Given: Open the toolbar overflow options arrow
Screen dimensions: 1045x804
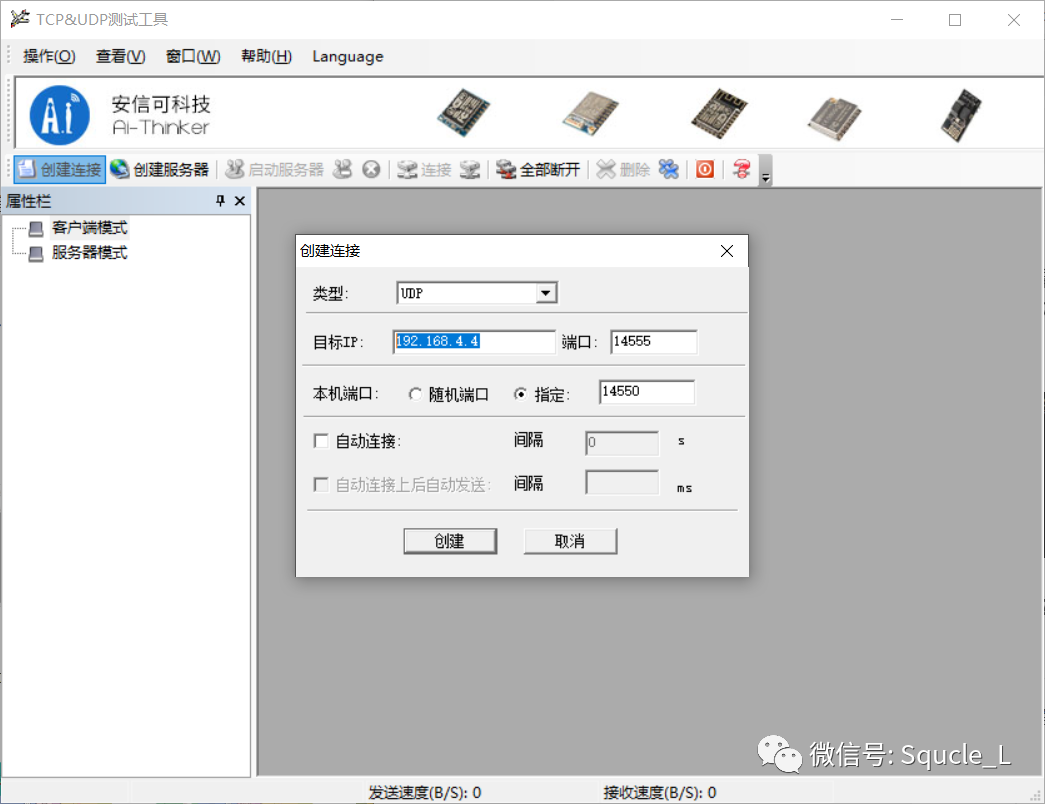Looking at the screenshot, I should pyautogui.click(x=766, y=171).
